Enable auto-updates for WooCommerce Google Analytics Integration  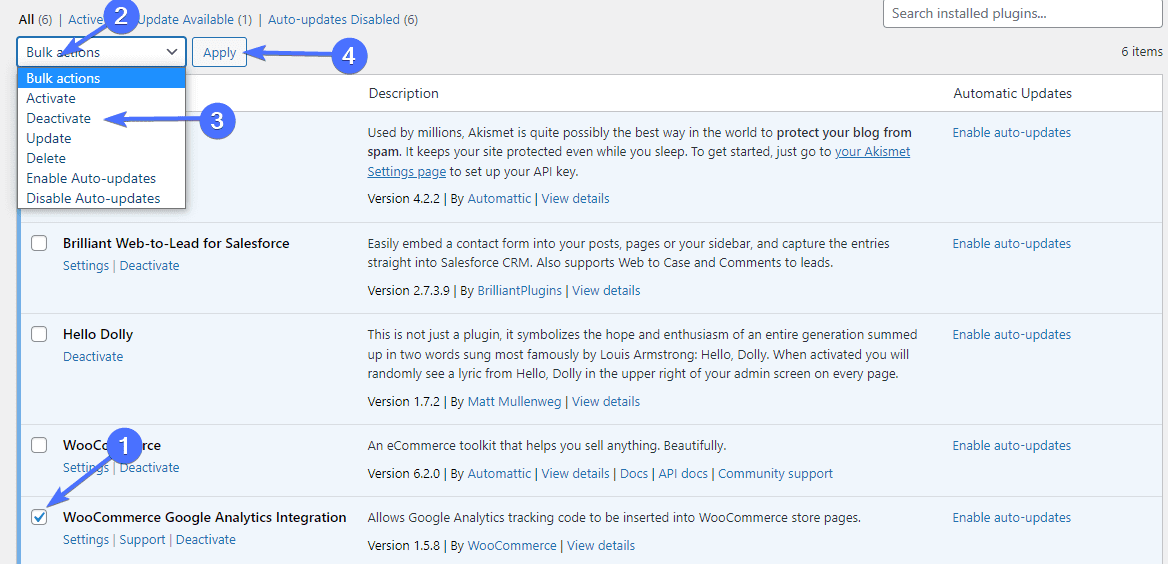click(x=1012, y=517)
